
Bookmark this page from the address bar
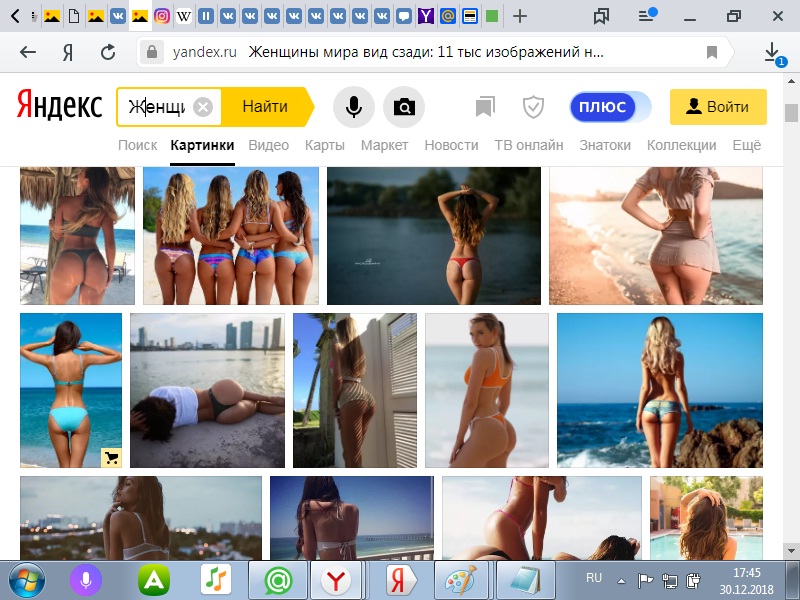712,52
